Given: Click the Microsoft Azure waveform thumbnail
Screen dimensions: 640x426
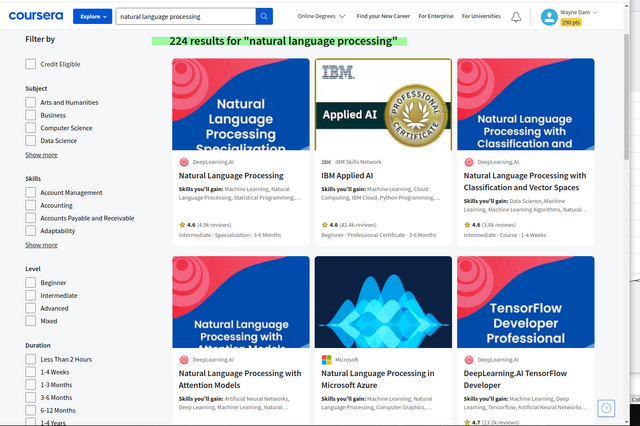Looking at the screenshot, I should (383, 302).
